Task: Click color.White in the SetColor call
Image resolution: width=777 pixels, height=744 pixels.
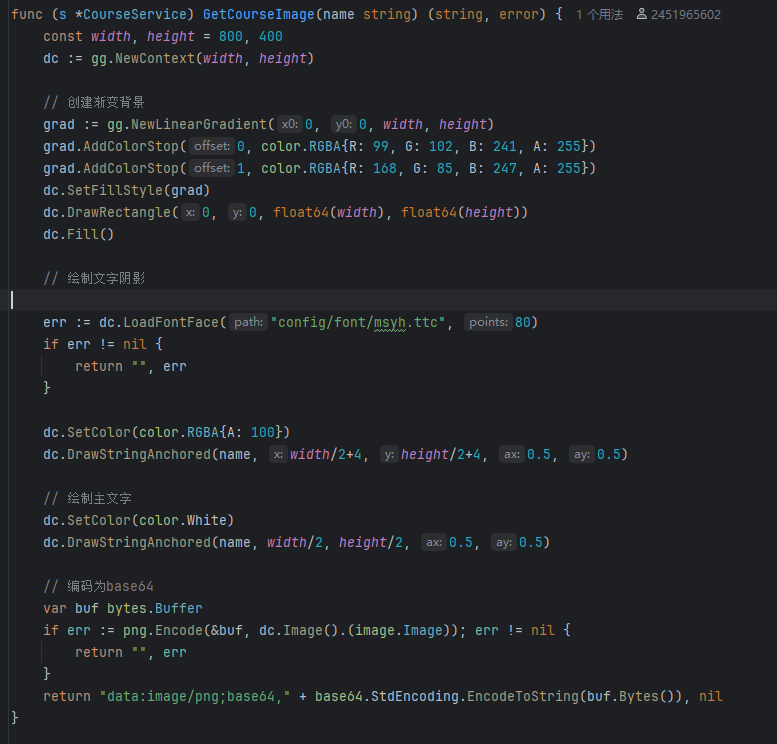Action: (x=182, y=520)
